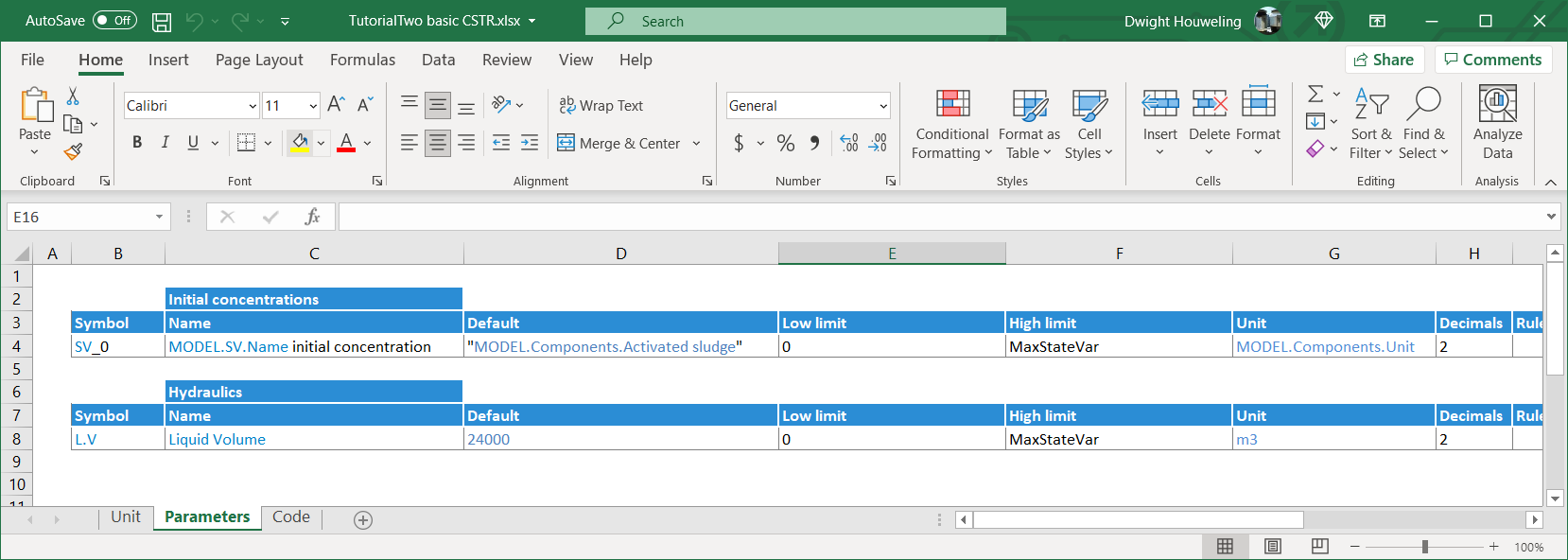Click the Format Painter icon
Image resolution: width=1568 pixels, height=560 pixels.
click(x=73, y=151)
